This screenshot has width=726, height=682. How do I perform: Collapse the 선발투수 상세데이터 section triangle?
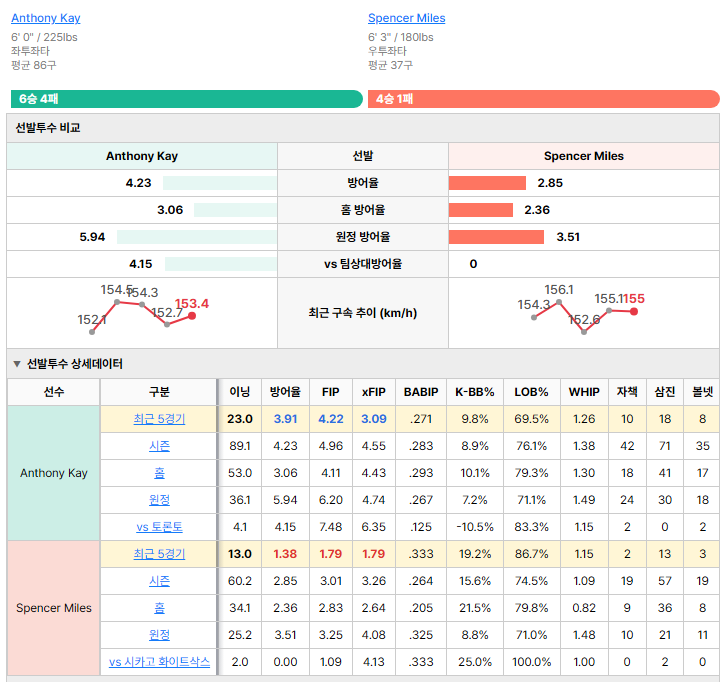point(17,364)
